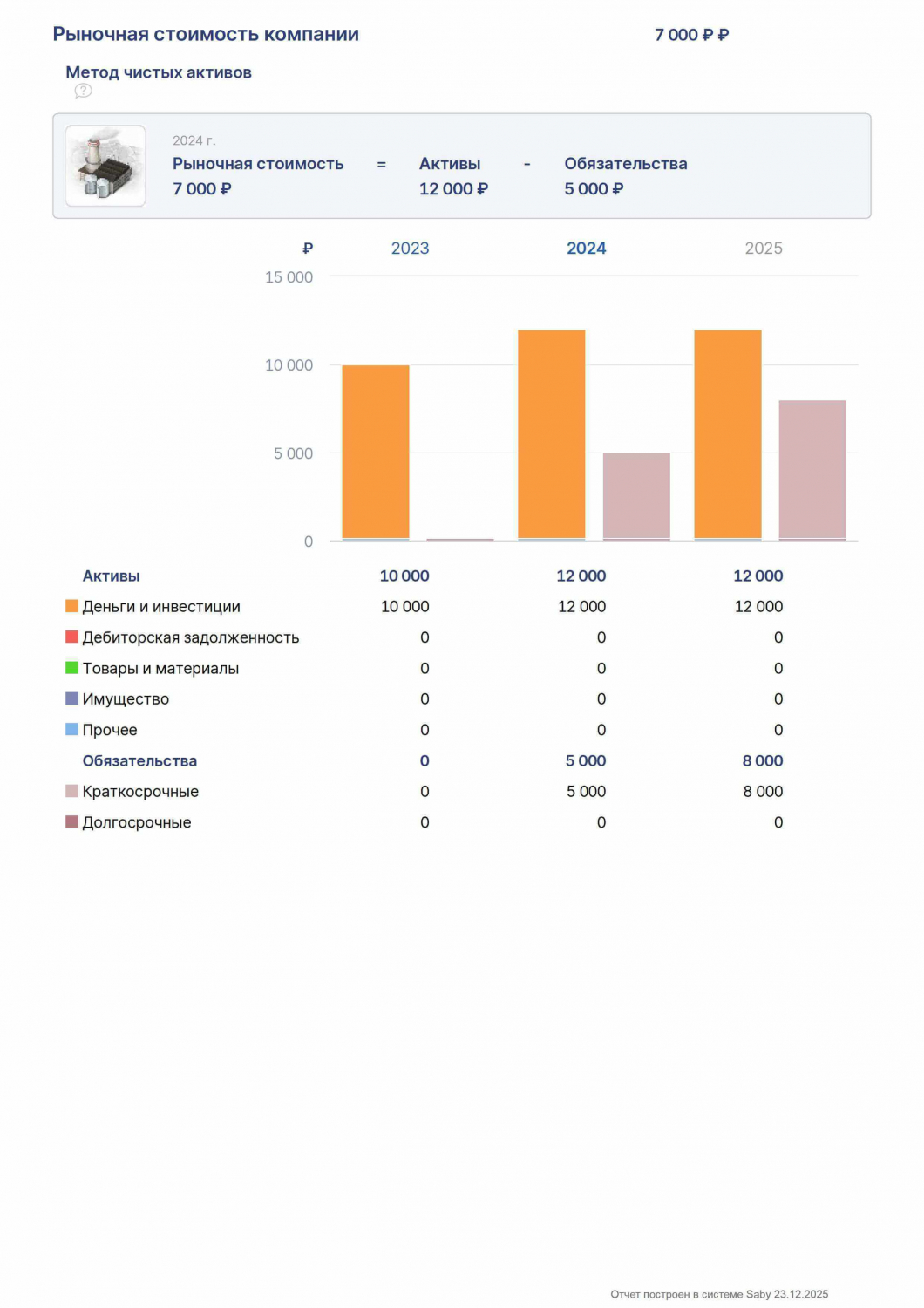Click the orange assets bar for 2023
This screenshot has height=1308, width=924.
point(376,453)
